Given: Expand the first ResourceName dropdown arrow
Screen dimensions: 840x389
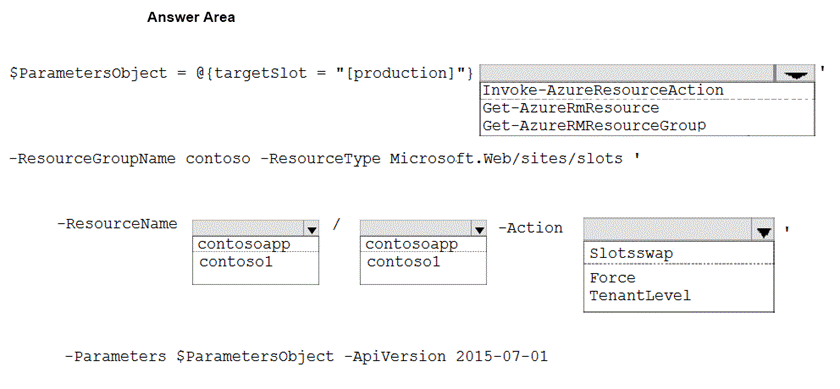Looking at the screenshot, I should pyautogui.click(x=311, y=228).
